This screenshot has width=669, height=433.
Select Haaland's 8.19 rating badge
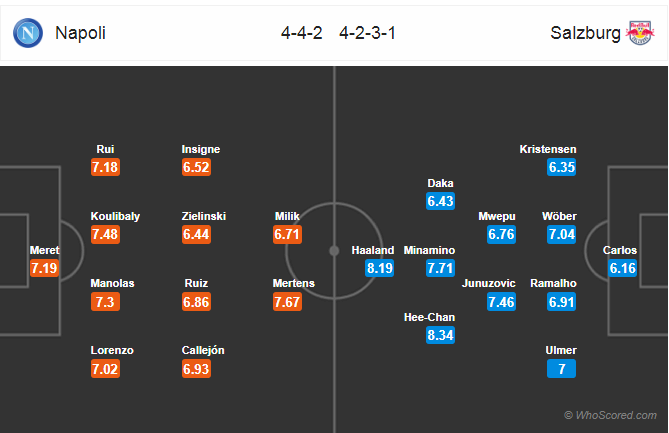pyautogui.click(x=379, y=268)
